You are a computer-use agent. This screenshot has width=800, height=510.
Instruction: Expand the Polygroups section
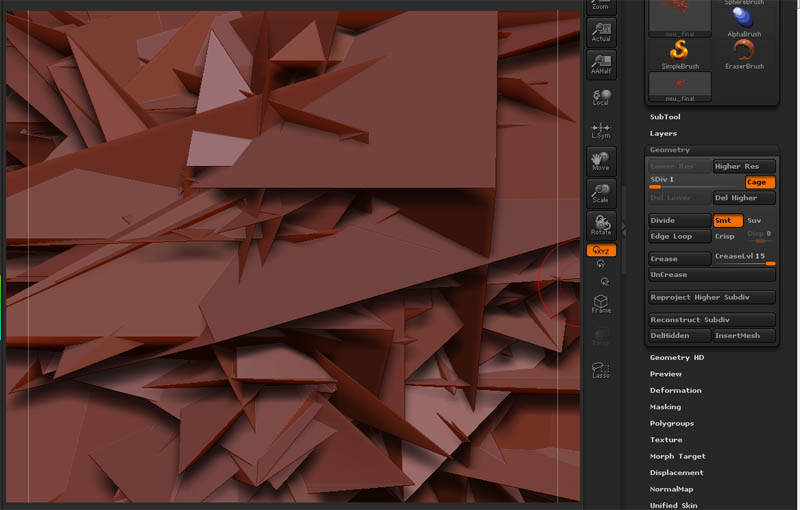(x=671, y=423)
